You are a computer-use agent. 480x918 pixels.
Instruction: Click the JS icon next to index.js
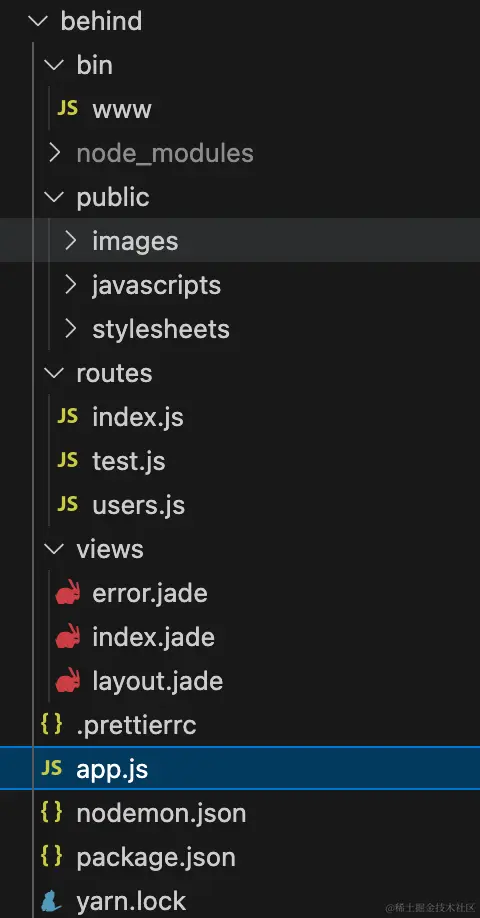pyautogui.click(x=67, y=417)
